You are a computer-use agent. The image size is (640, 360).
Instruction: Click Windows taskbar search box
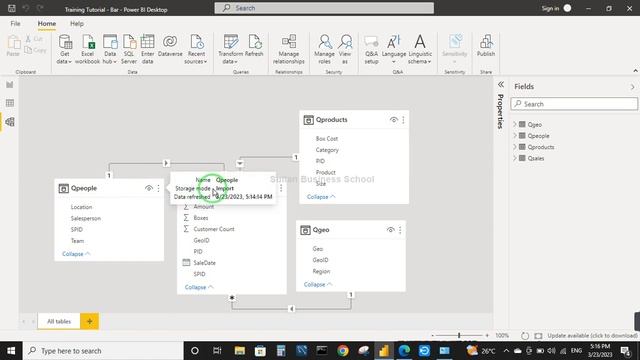pyautogui.click(x=103, y=351)
